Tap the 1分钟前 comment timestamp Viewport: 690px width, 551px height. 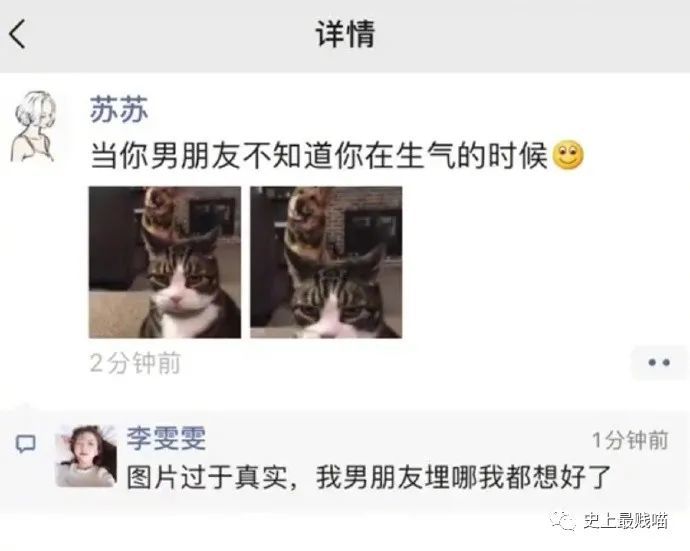pyautogui.click(x=630, y=440)
